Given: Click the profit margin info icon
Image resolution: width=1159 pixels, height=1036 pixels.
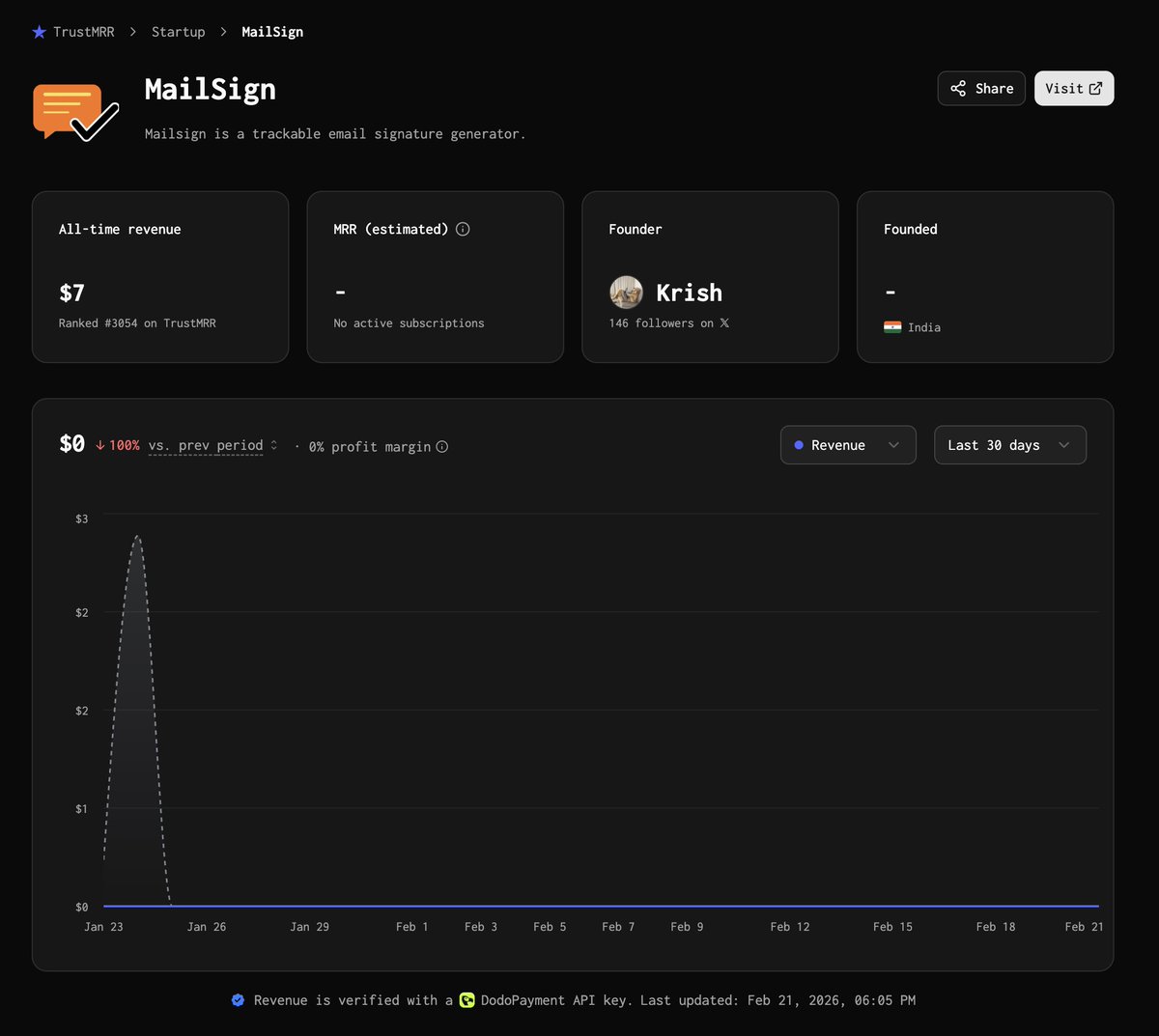Looking at the screenshot, I should (441, 446).
